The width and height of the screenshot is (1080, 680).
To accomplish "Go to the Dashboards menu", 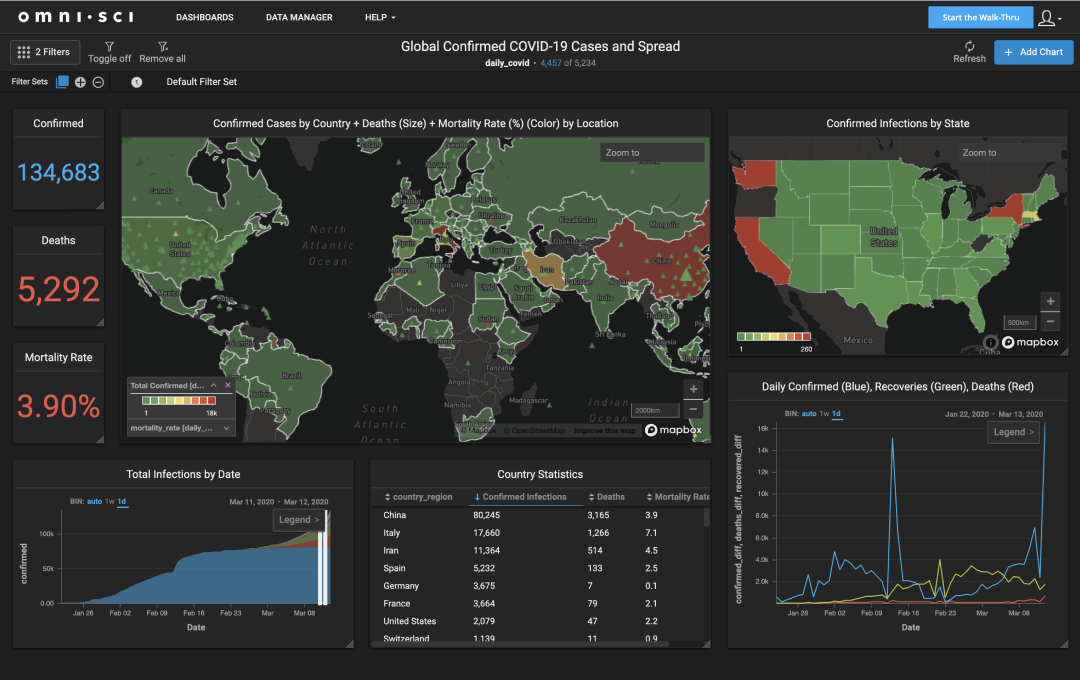I will point(204,17).
